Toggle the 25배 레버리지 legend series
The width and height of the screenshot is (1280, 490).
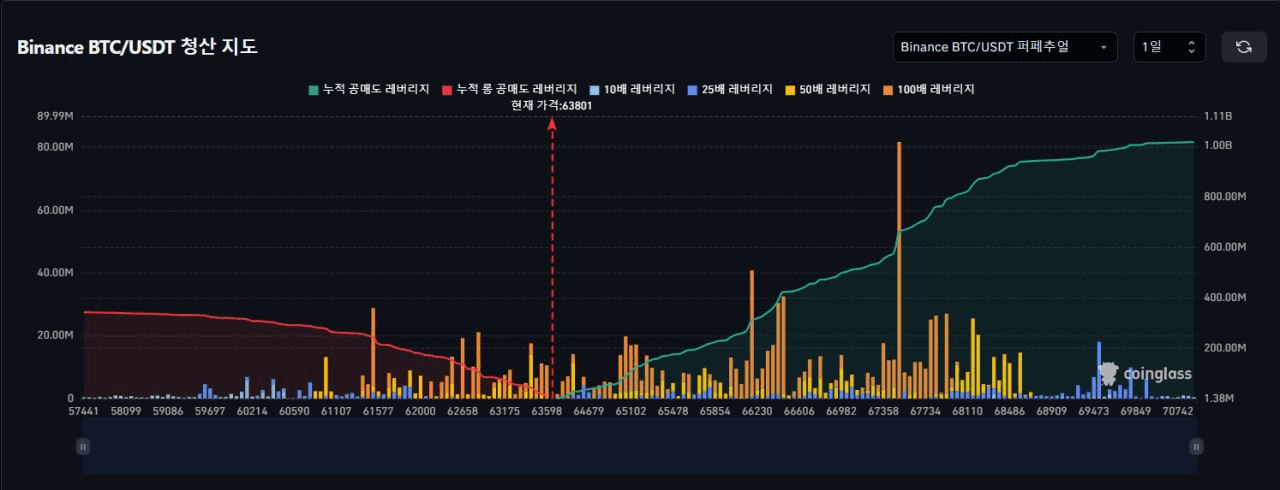tap(730, 89)
